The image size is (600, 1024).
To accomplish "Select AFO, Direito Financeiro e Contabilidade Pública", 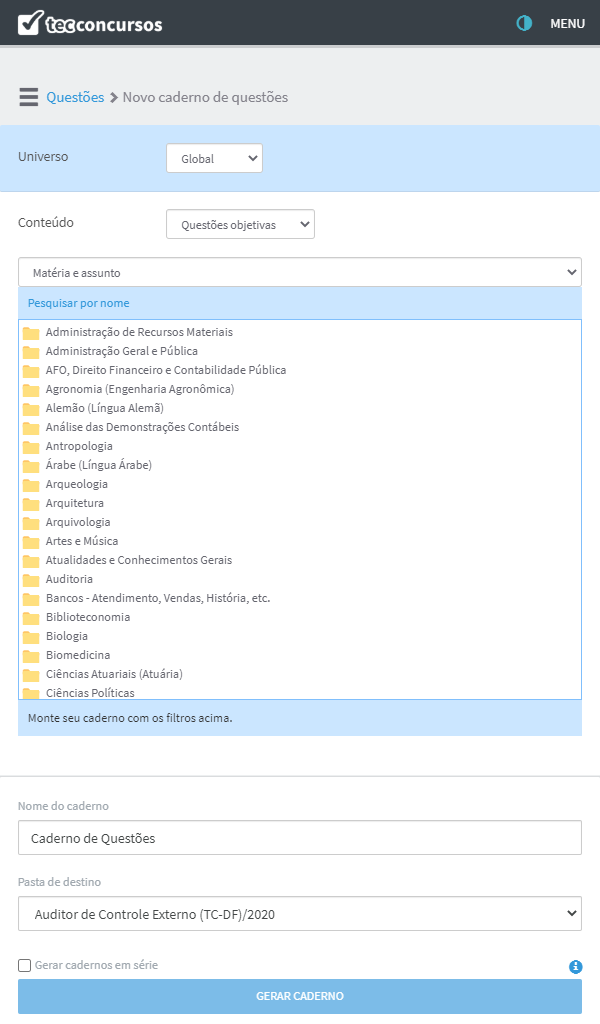I will tap(166, 370).
